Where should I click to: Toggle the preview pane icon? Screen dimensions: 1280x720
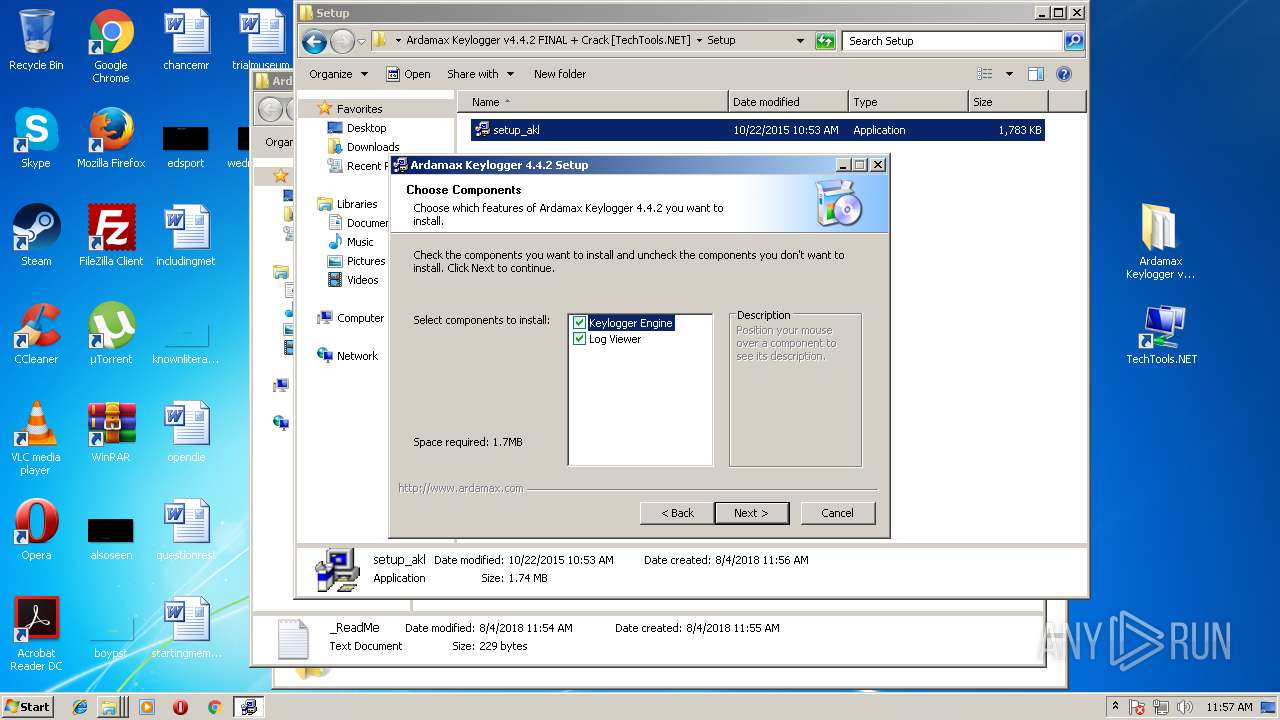[x=1036, y=74]
